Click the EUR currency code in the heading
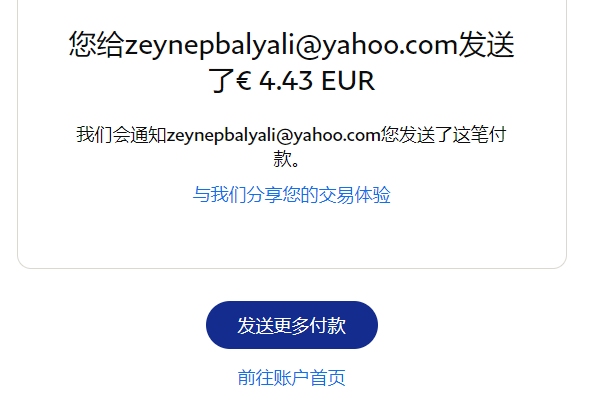Screen dimensions: 608x402 (x=348, y=81)
